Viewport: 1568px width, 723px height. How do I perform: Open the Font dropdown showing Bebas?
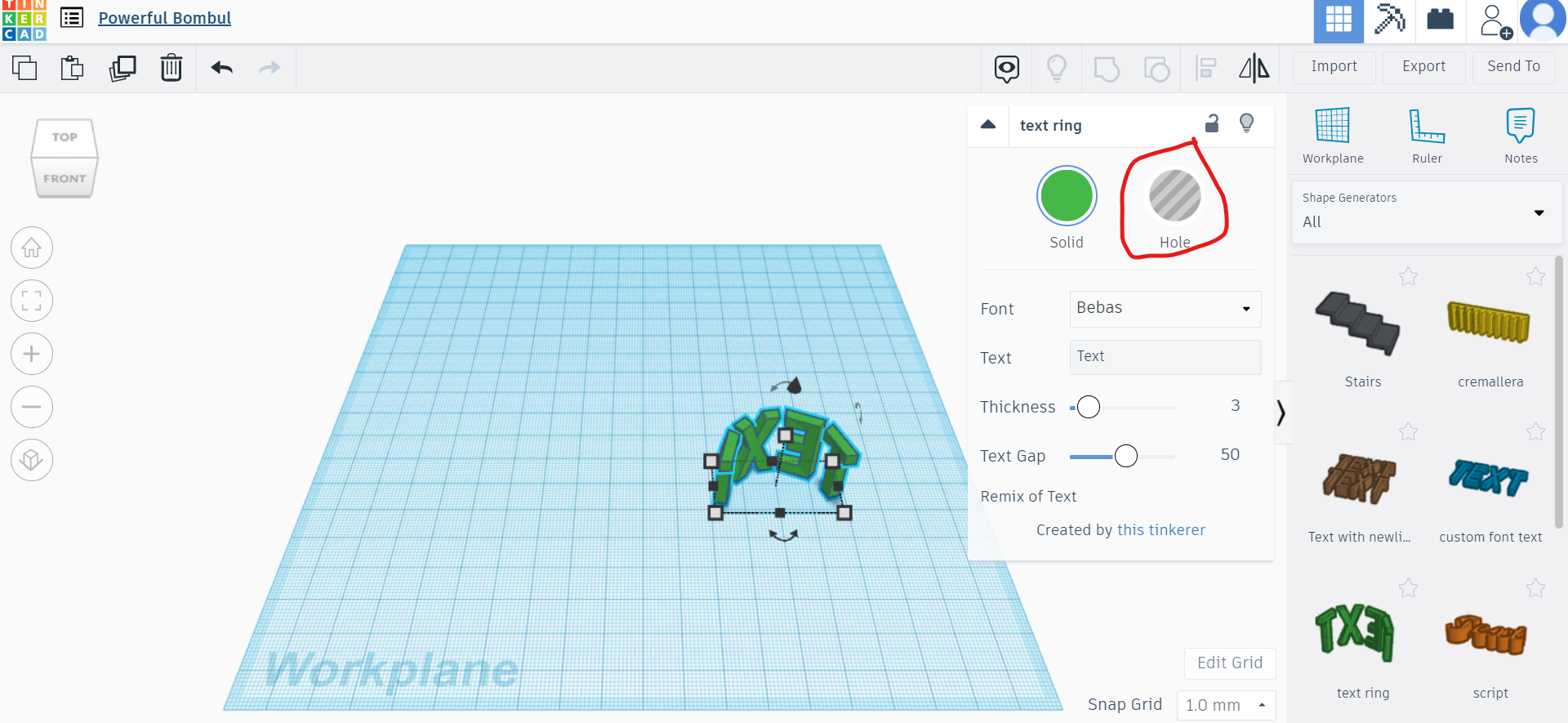click(x=1165, y=309)
